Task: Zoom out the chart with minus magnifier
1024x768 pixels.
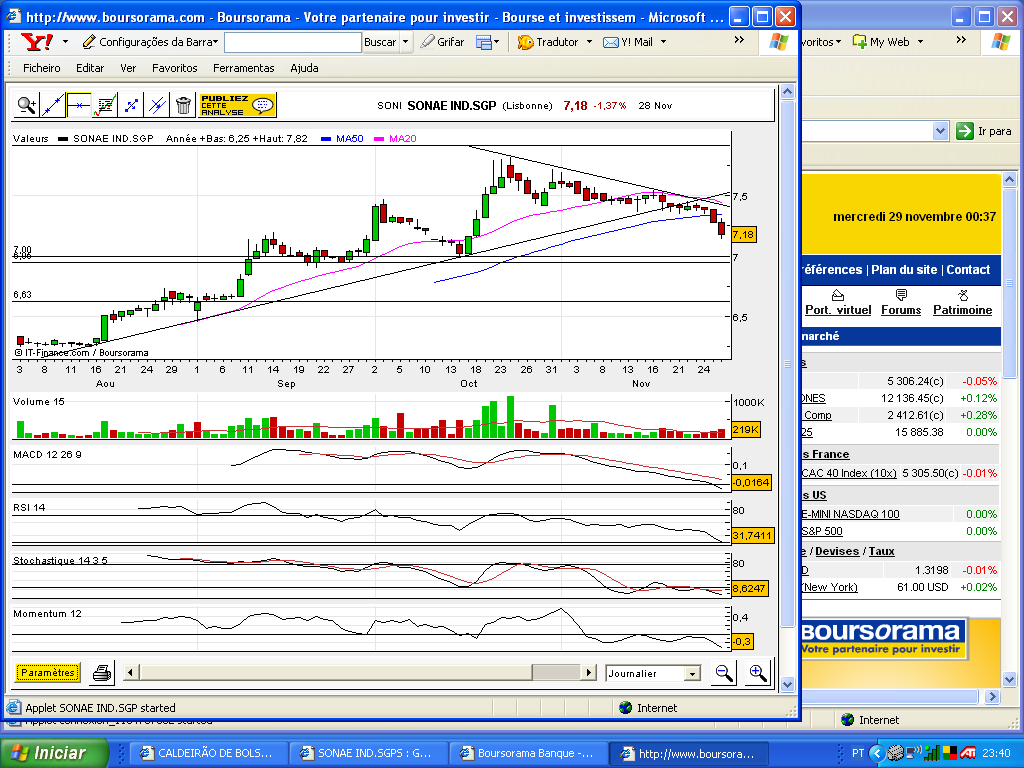Action: coord(723,673)
